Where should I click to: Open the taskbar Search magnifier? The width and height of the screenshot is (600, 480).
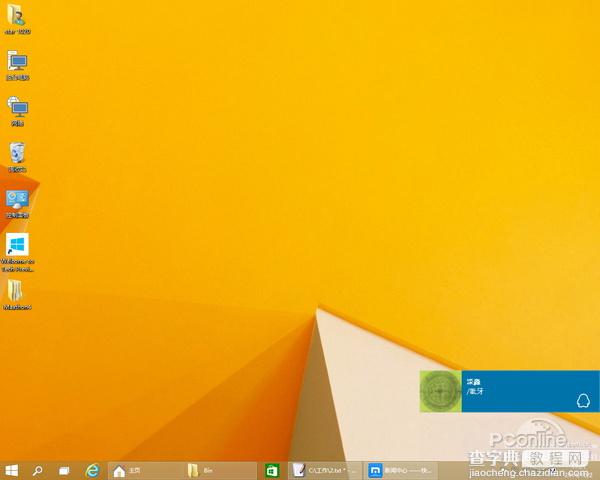[x=37, y=470]
